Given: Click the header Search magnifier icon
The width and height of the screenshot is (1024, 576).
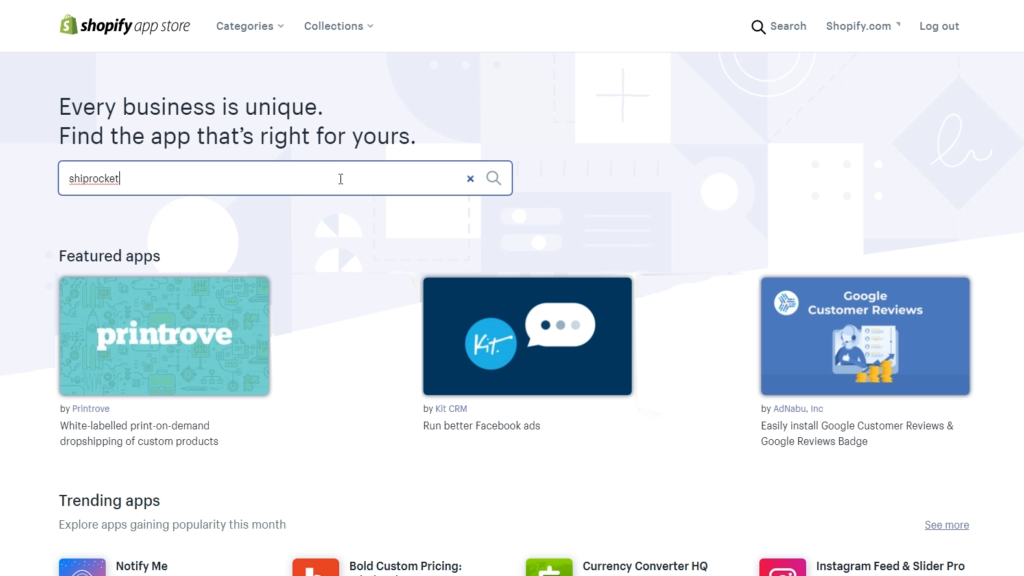Looking at the screenshot, I should [758, 27].
